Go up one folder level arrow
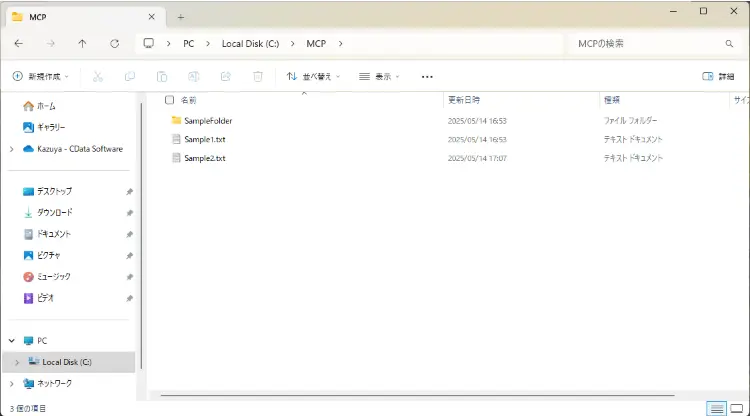Image resolution: width=750 pixels, height=416 pixels. tap(82, 44)
